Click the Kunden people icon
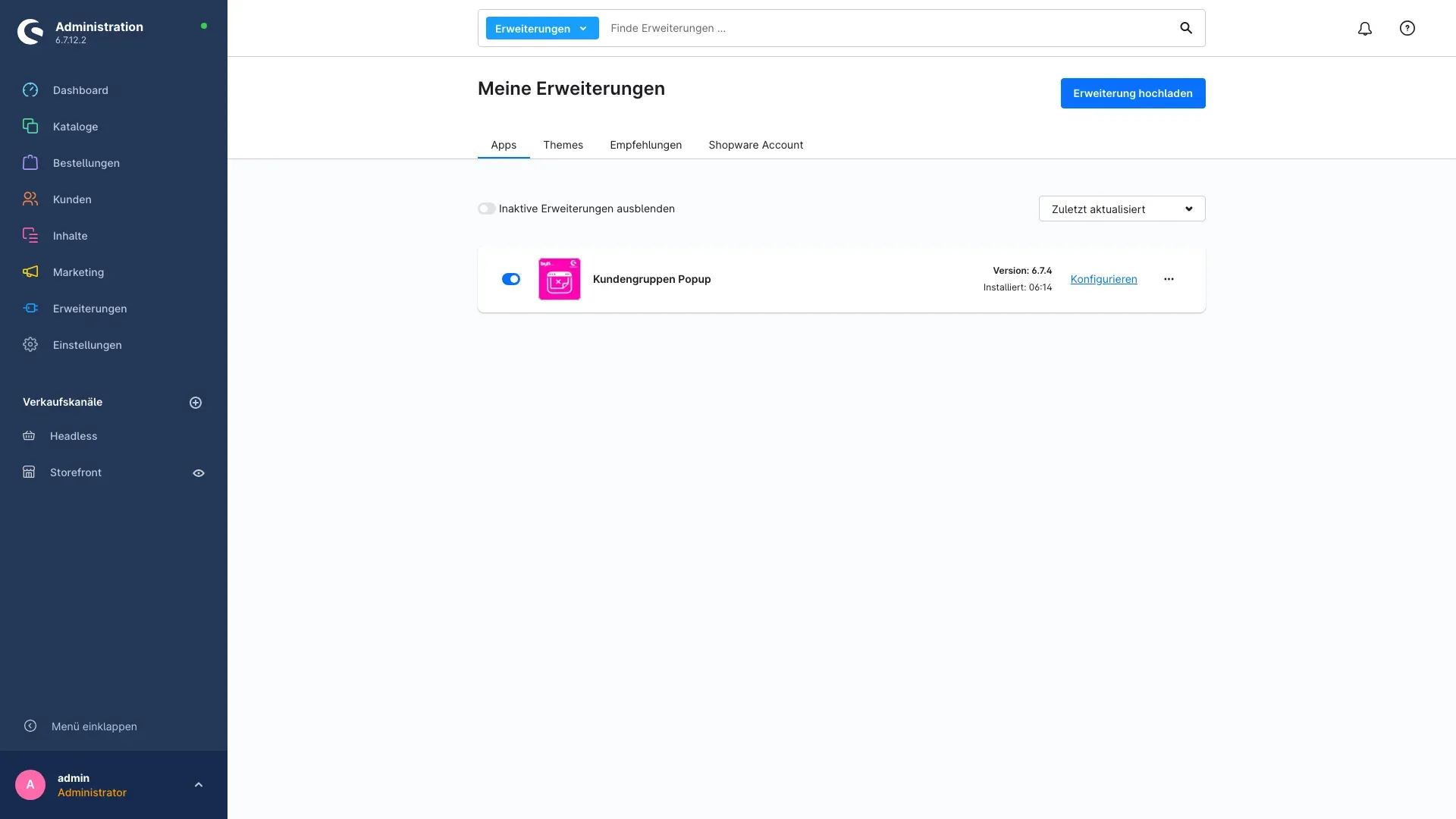This screenshot has width=1456, height=819. click(x=30, y=199)
